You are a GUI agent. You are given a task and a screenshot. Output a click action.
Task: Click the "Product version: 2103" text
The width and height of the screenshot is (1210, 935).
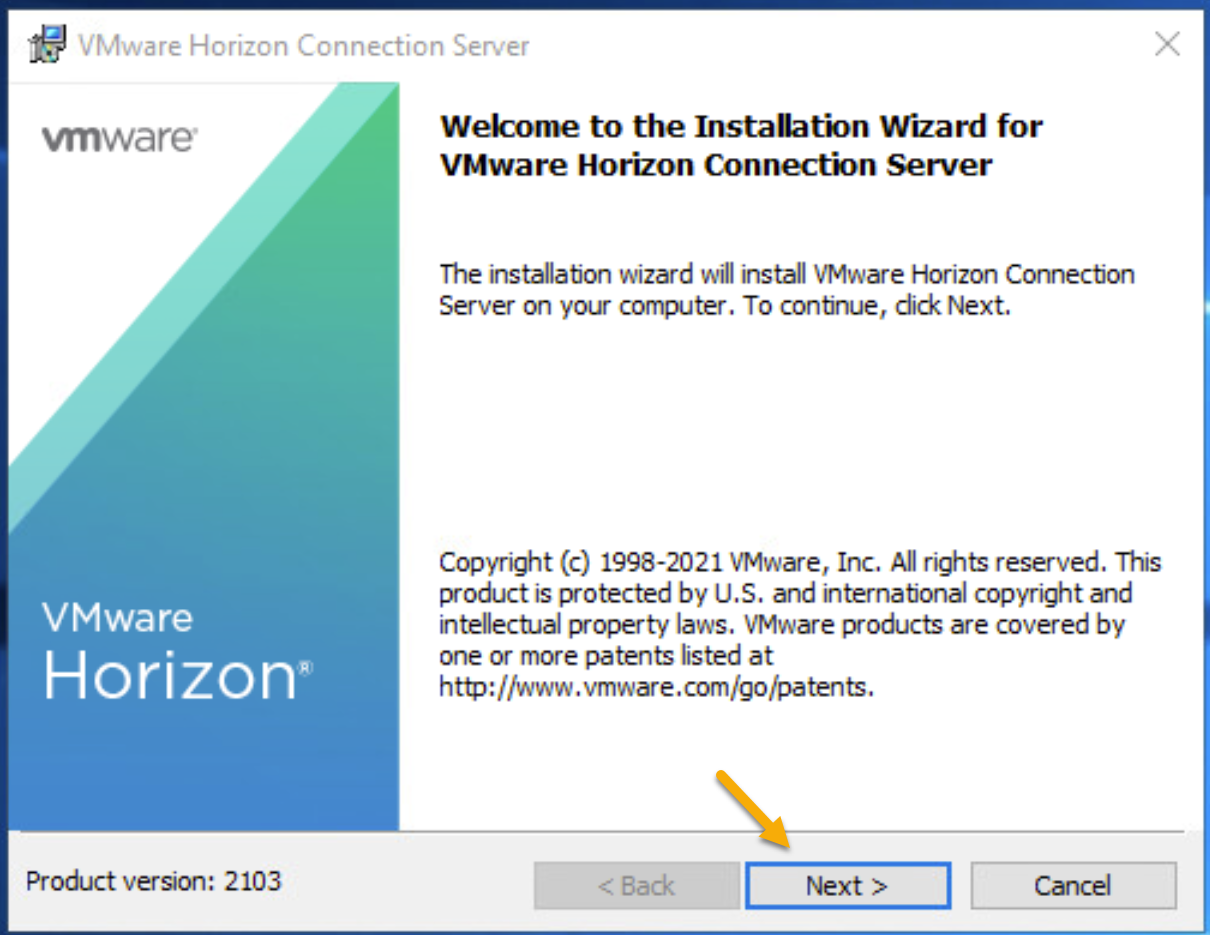point(154,881)
